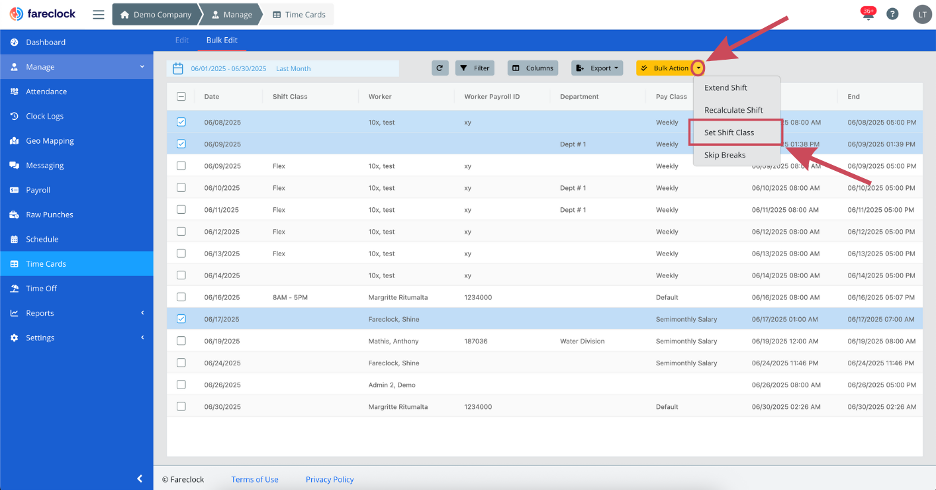Click the Manage breadcrumb
This screenshot has height=490, width=936.
tap(232, 15)
